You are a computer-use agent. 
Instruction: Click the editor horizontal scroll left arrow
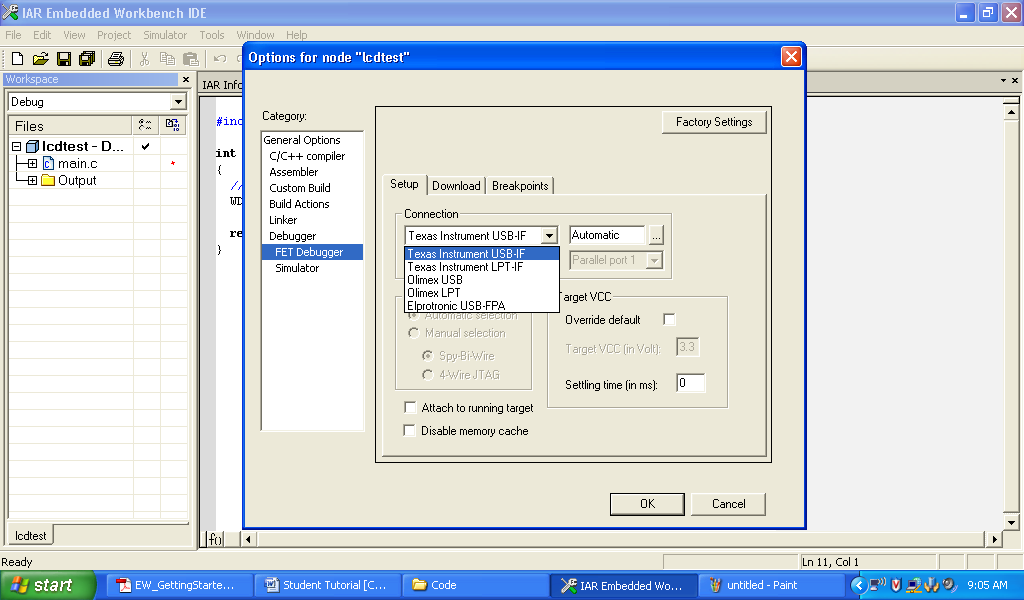point(248,539)
